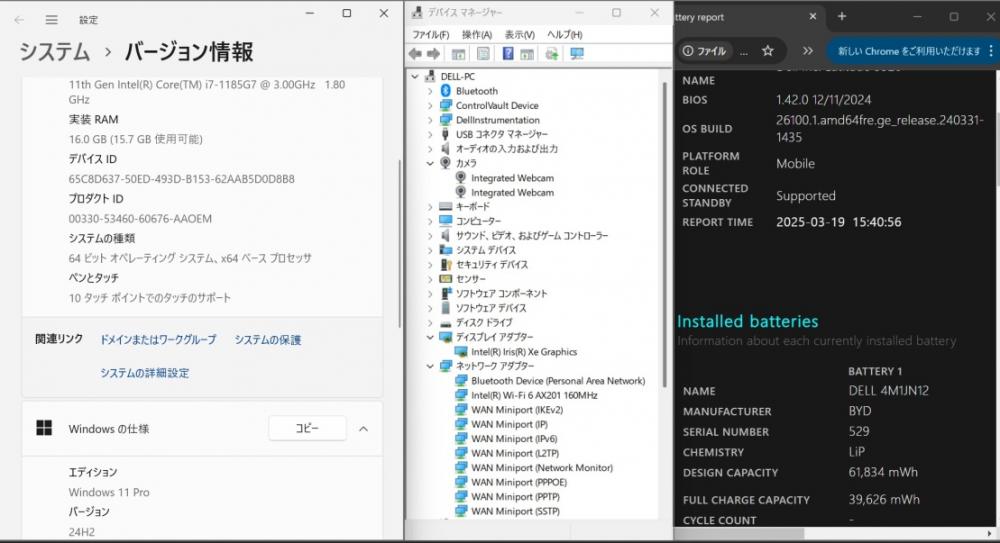Select WAN Miniport (Network Monitor)
The image size is (1000, 543).
pos(541,468)
